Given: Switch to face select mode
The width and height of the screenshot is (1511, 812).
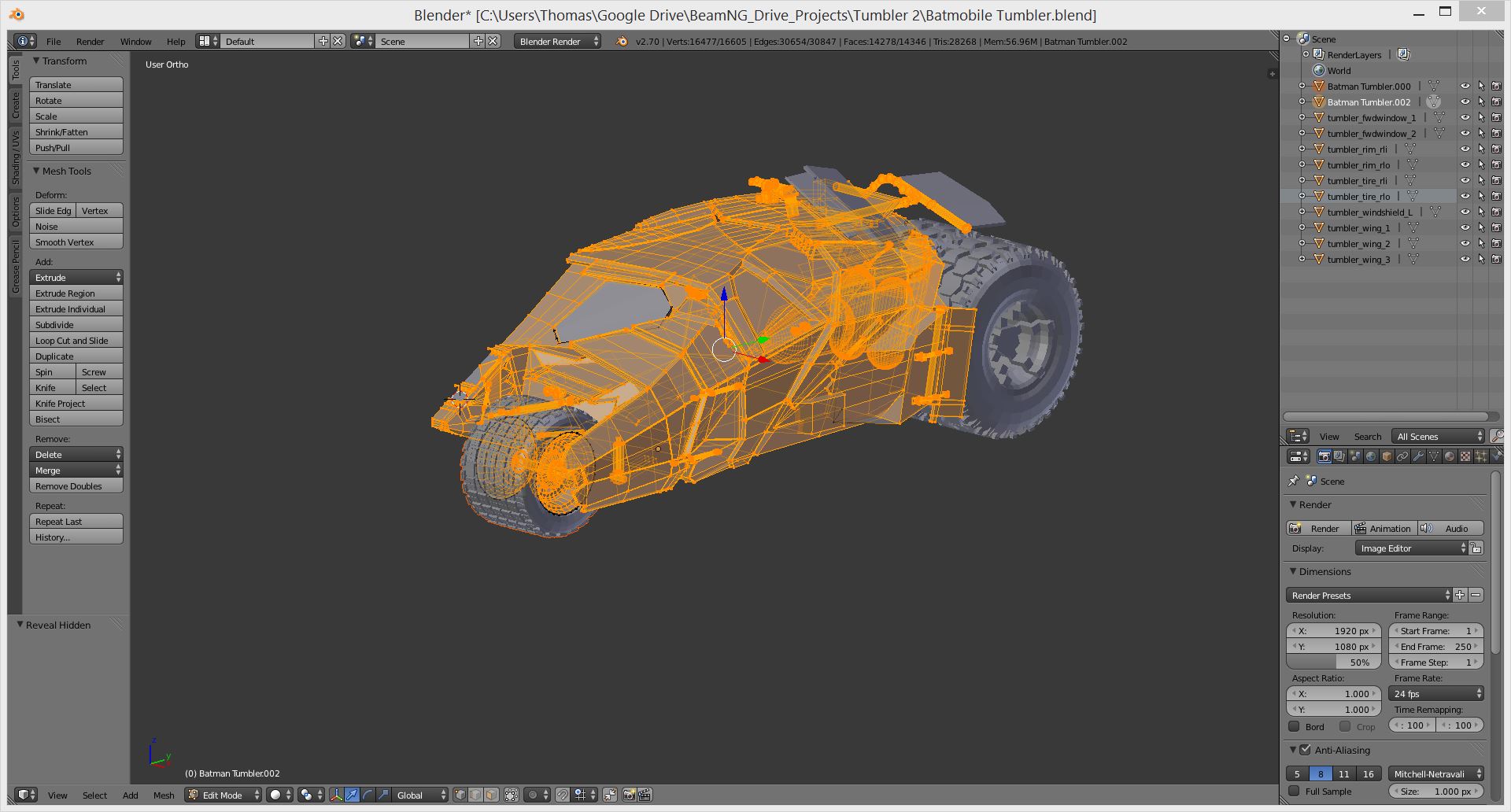Looking at the screenshot, I should pyautogui.click(x=491, y=795).
